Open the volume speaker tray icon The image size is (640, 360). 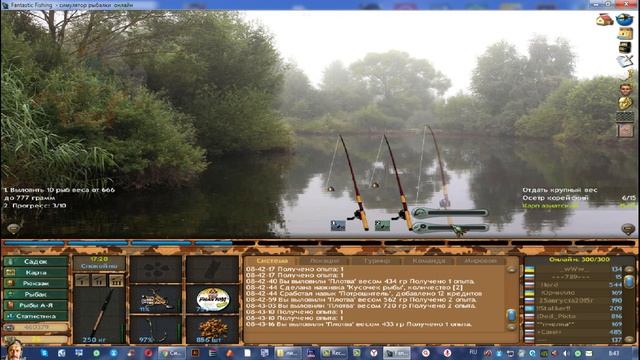click(566, 353)
